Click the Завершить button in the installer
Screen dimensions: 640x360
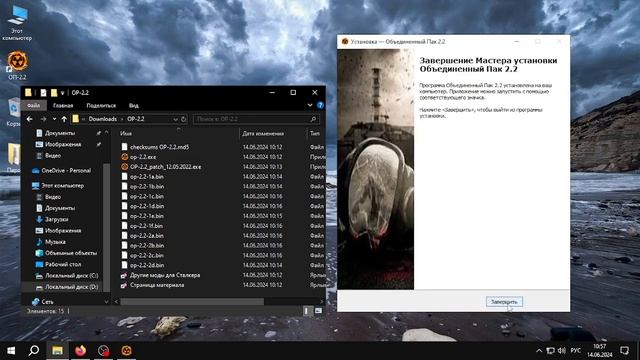click(x=504, y=302)
